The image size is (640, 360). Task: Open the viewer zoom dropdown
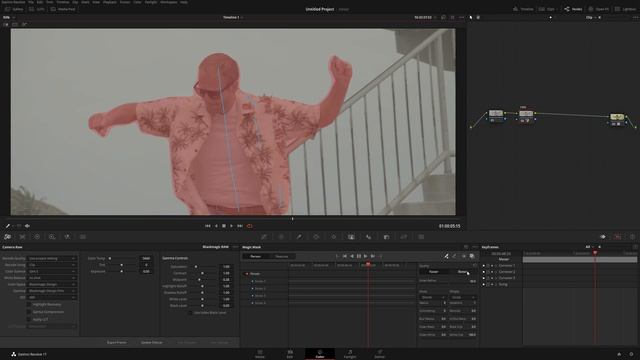[x=8, y=18]
